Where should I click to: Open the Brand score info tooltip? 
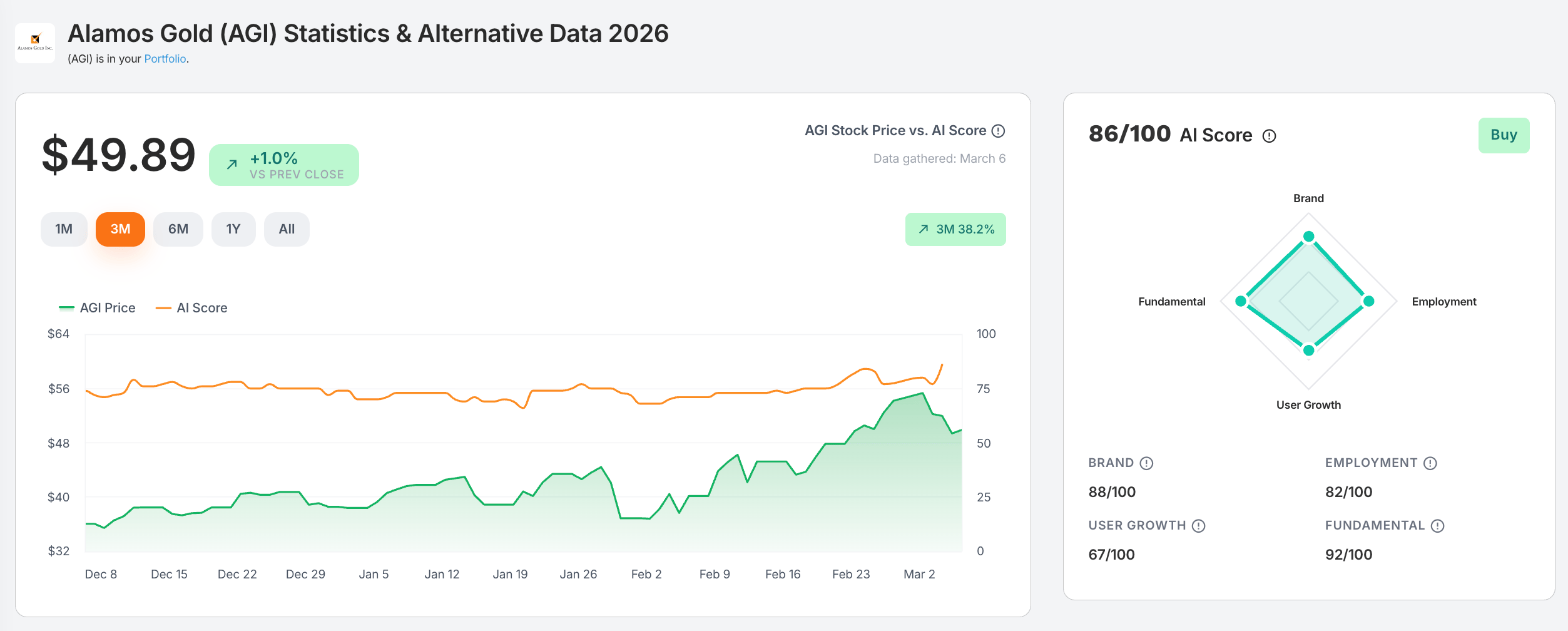tap(1146, 463)
